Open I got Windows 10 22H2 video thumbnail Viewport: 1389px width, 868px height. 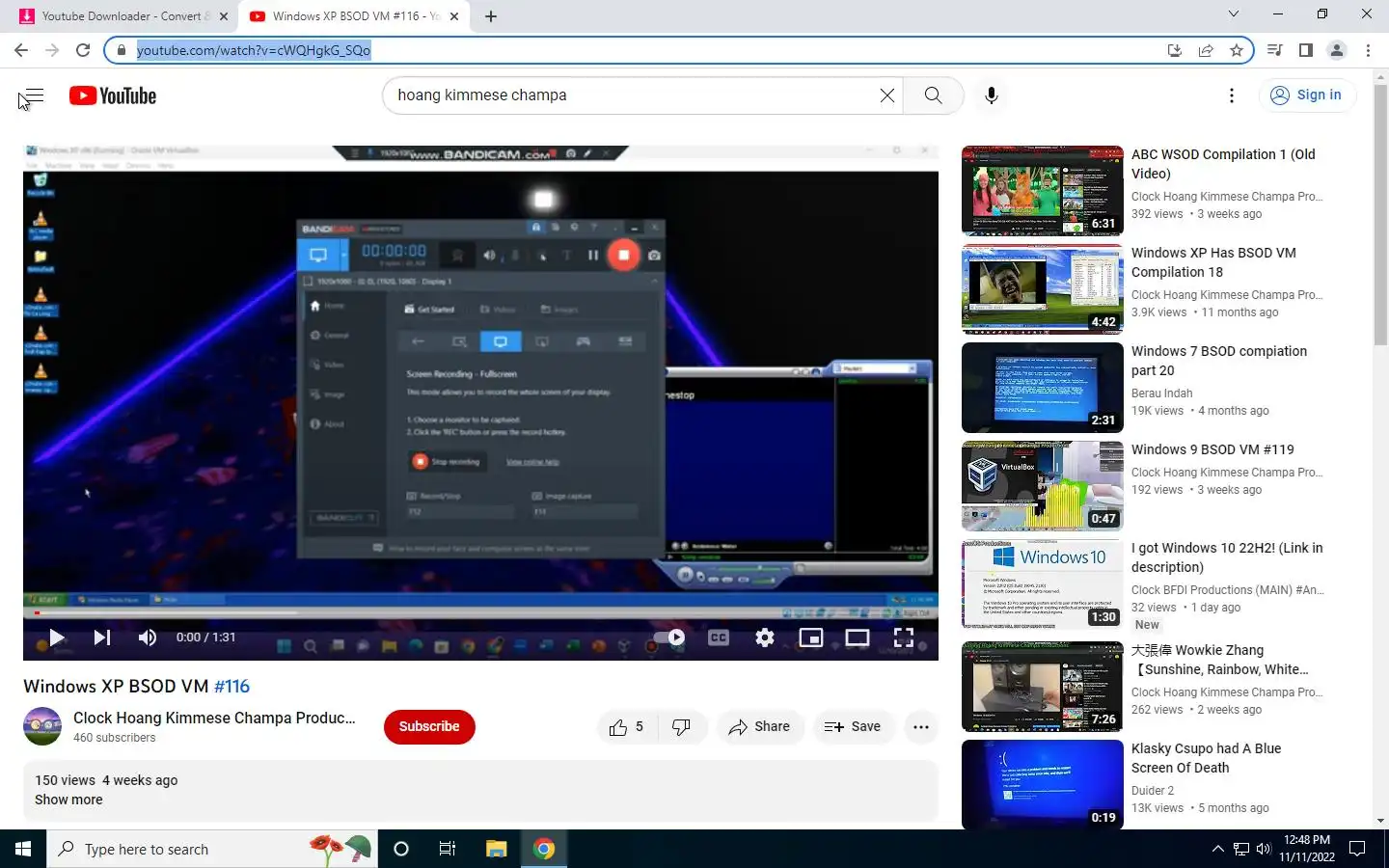(1042, 584)
